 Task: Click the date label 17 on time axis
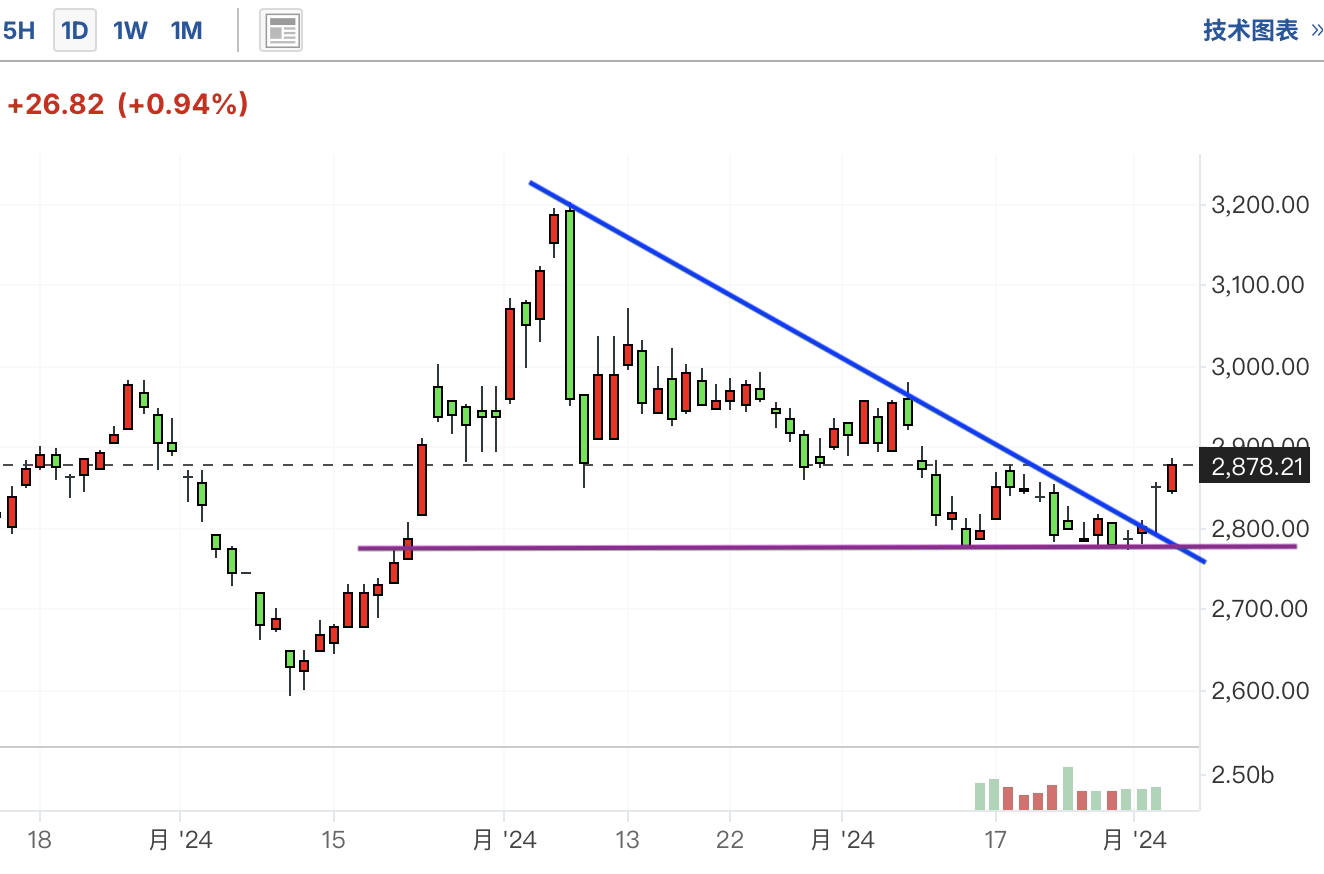tap(995, 839)
